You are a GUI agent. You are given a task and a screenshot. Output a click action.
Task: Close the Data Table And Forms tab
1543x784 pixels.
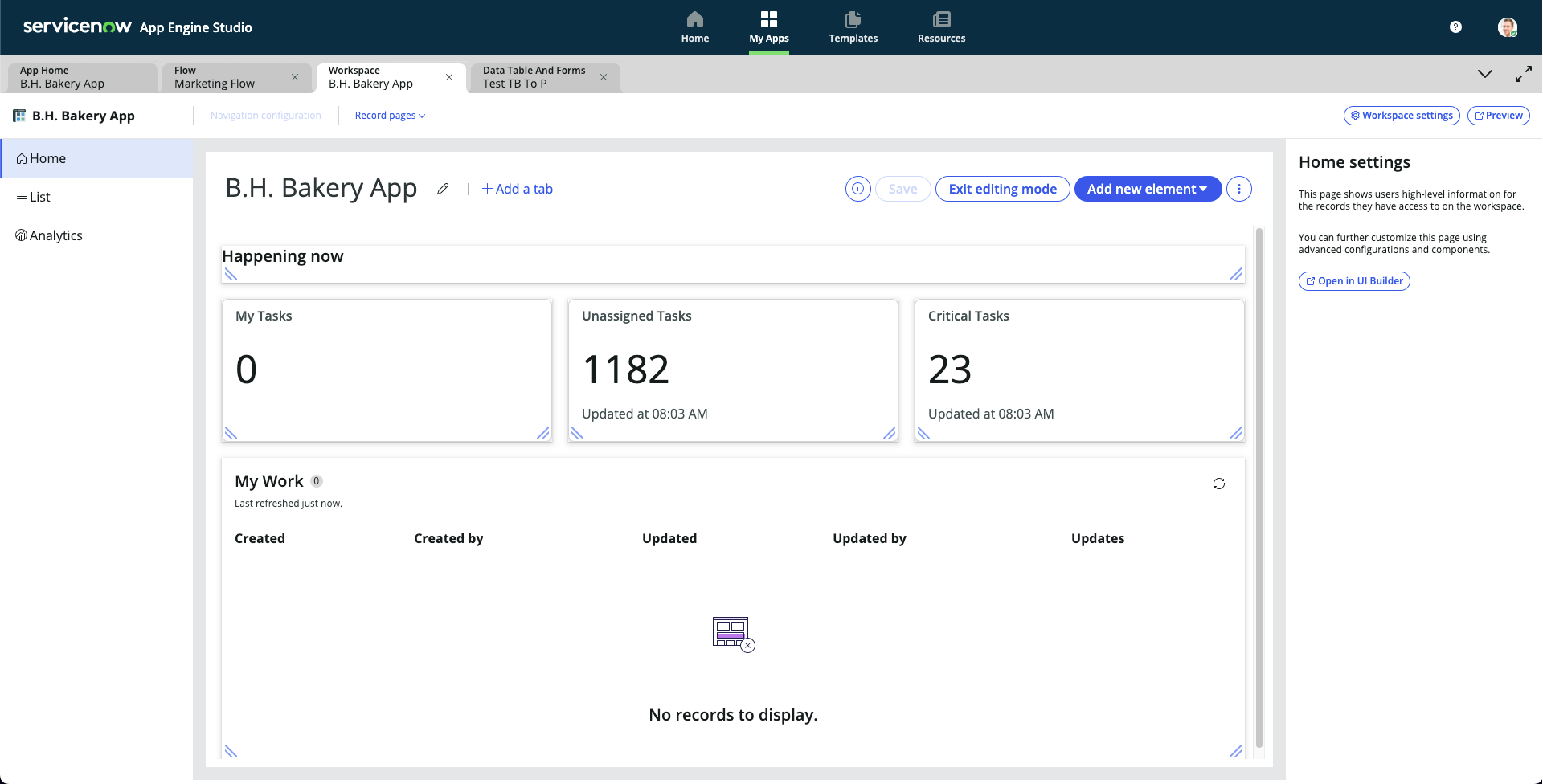604,77
